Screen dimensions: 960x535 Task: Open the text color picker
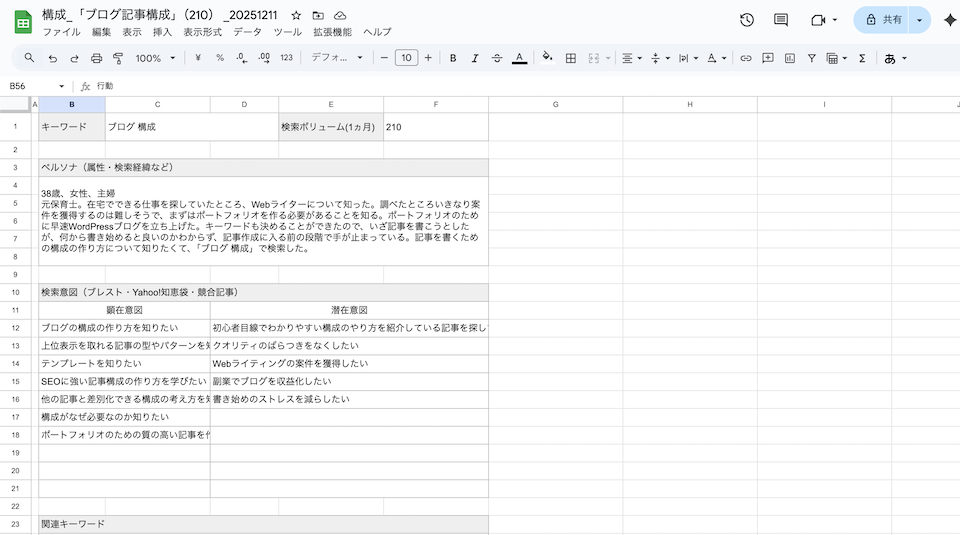click(x=519, y=58)
